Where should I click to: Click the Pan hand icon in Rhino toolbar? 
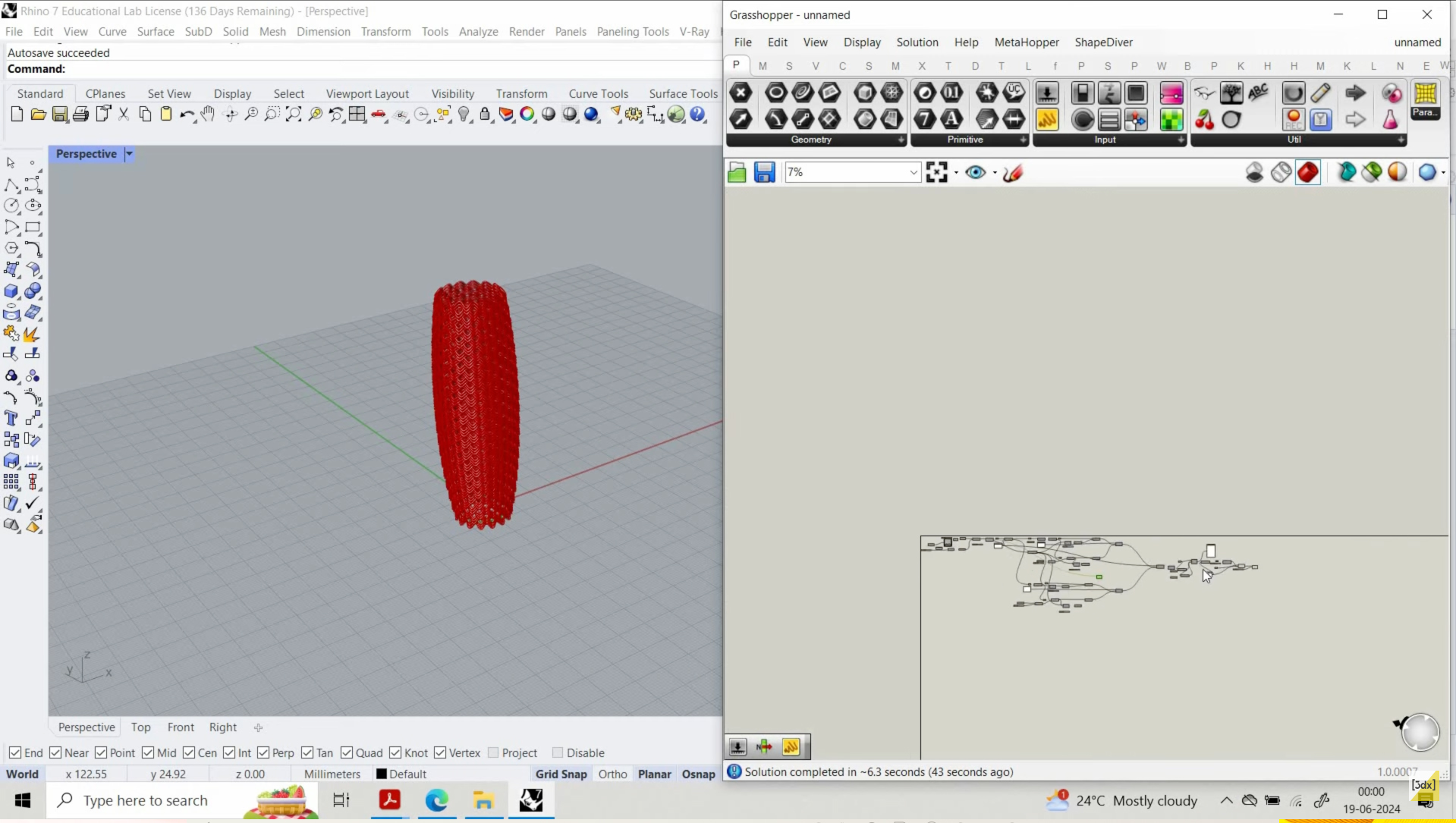click(208, 115)
